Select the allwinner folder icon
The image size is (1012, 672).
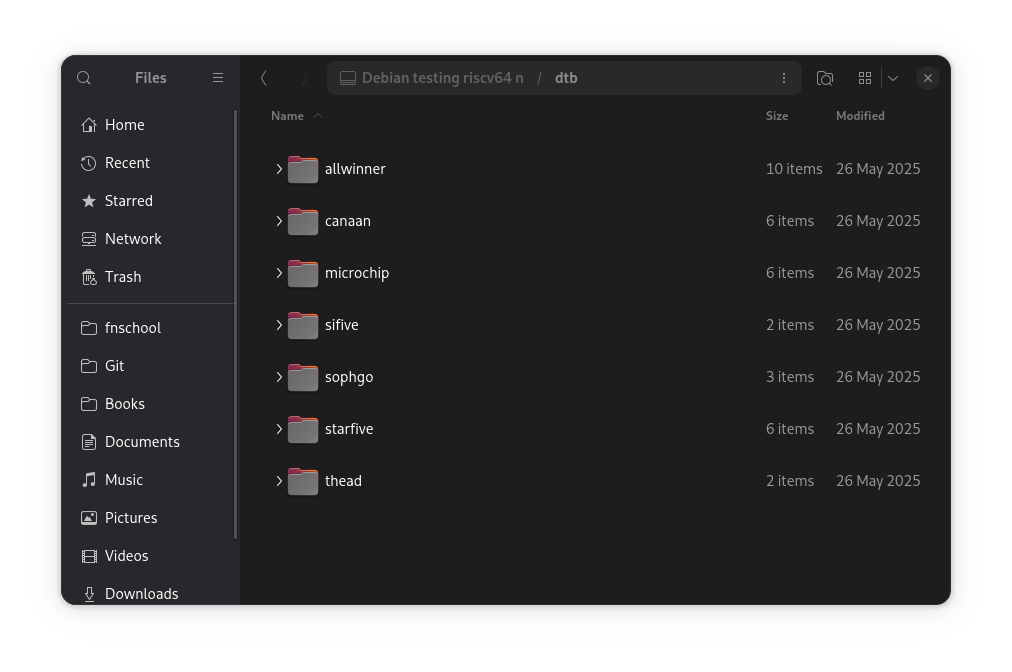pyautogui.click(x=303, y=169)
